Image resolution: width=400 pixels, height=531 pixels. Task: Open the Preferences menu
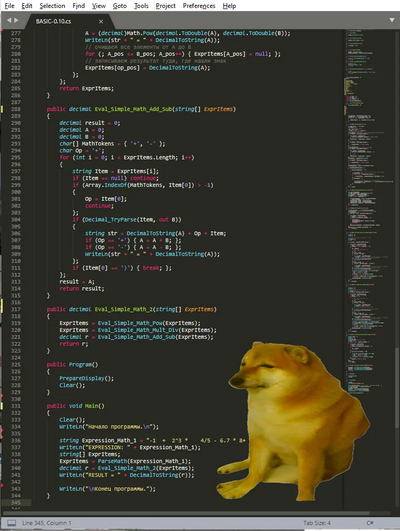pos(199,6)
